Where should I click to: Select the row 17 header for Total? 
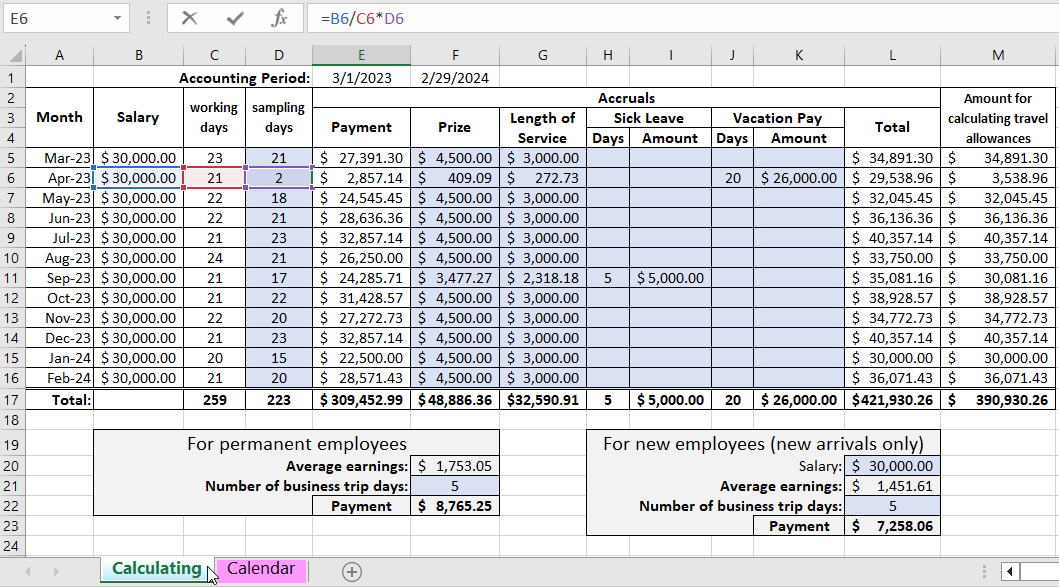click(12, 399)
